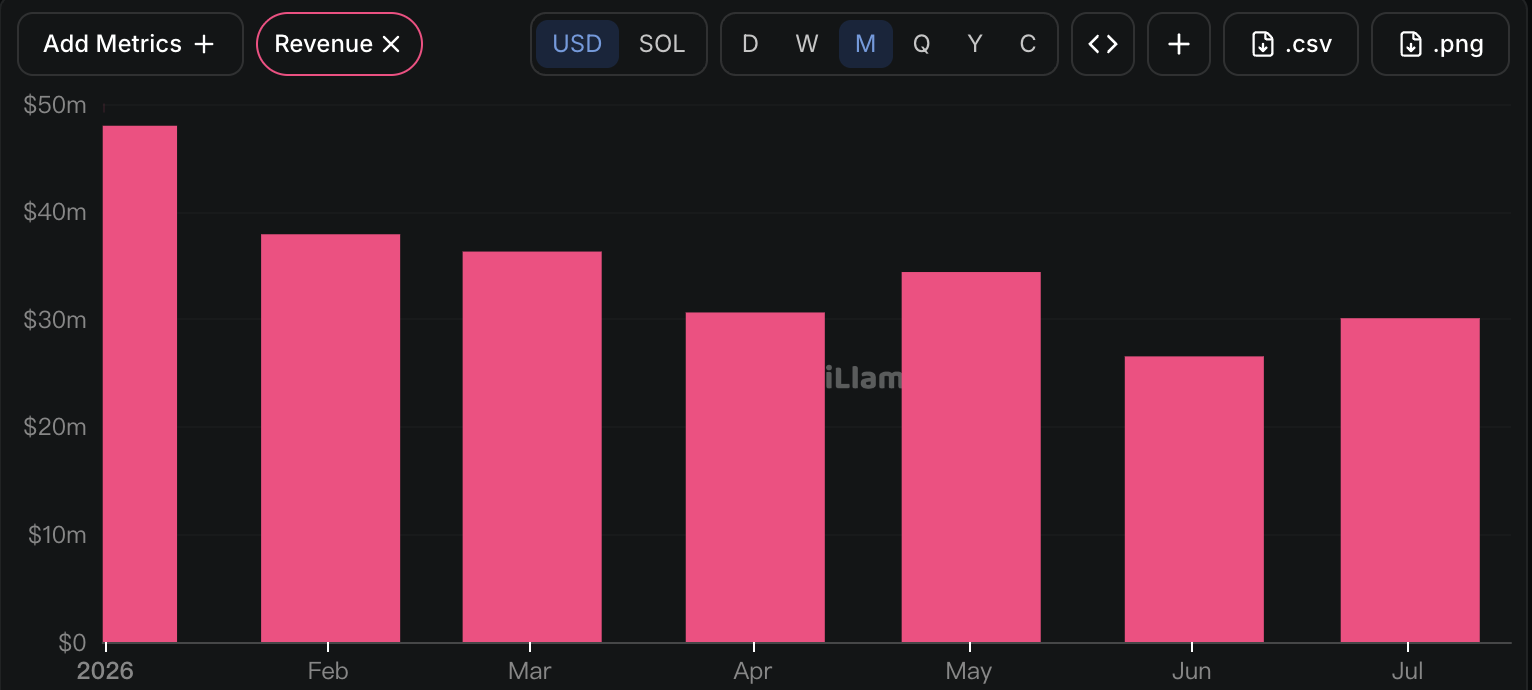Enable cumulative C view

1028,44
